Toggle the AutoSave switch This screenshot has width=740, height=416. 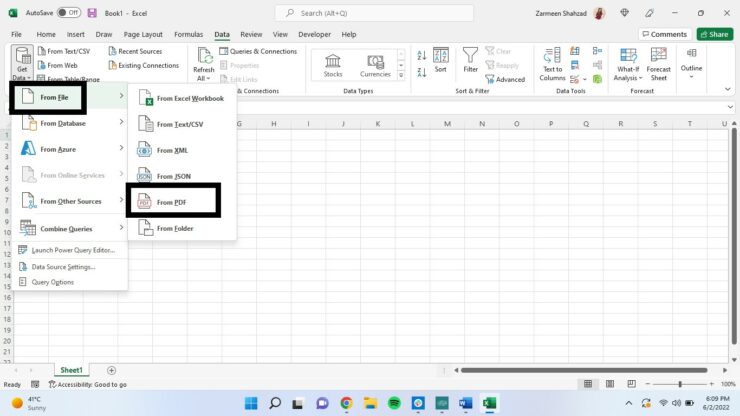click(x=69, y=13)
